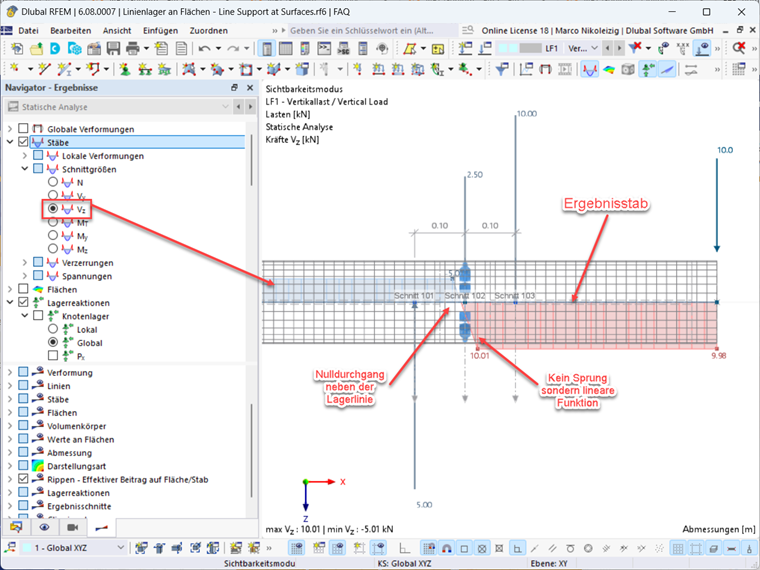Open file with the folder icon
The width and height of the screenshot is (760, 570).
click(36, 48)
